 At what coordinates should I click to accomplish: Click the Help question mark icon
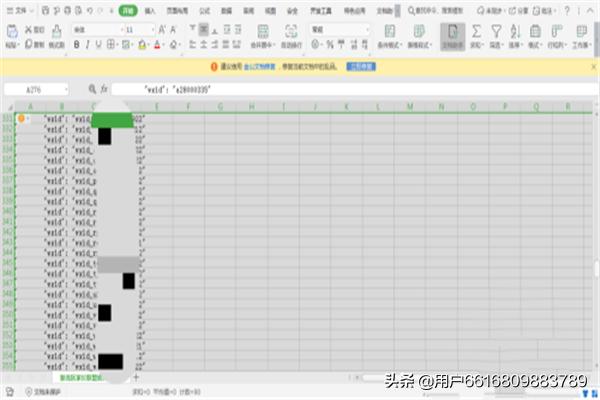(567, 11)
